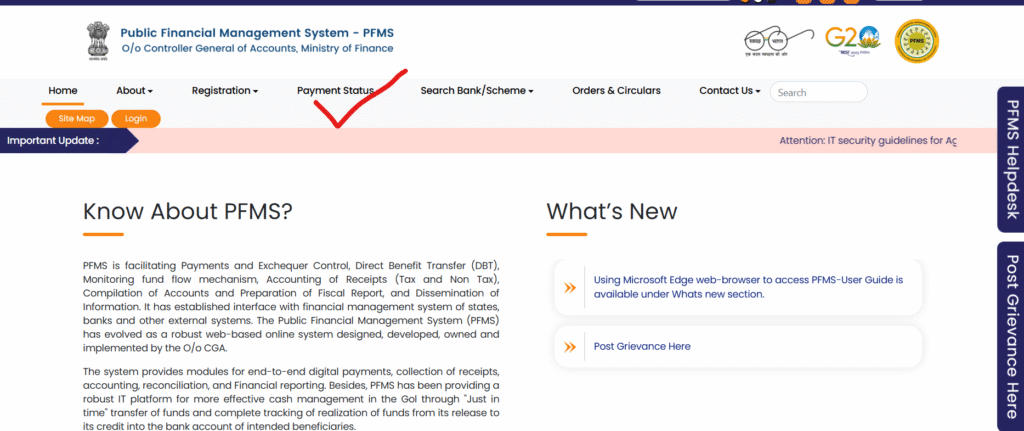This screenshot has height=431, width=1024.
Task: Open the Post Grievance Here side tab
Action: tap(1010, 336)
